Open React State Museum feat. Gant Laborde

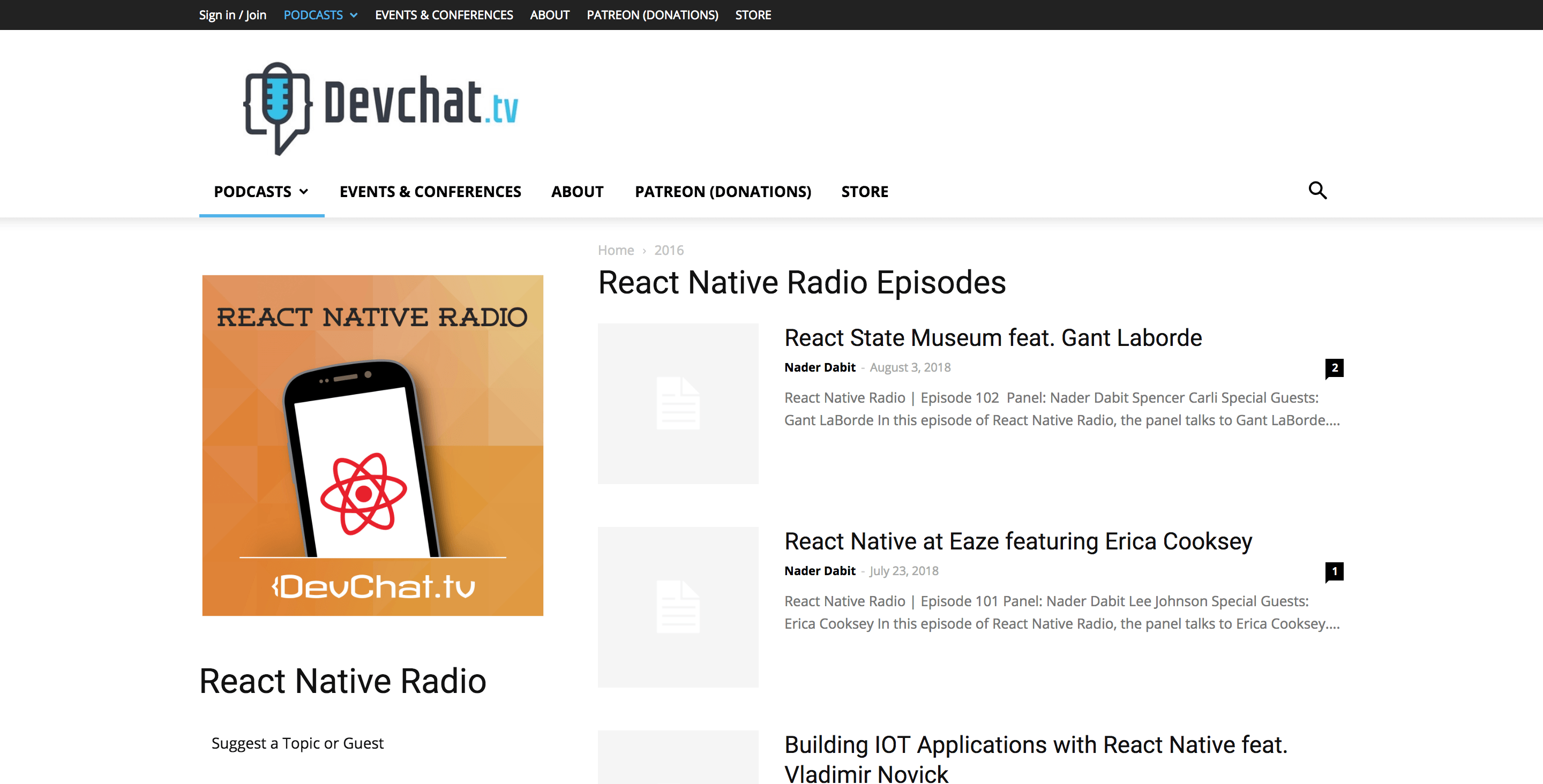(x=993, y=338)
